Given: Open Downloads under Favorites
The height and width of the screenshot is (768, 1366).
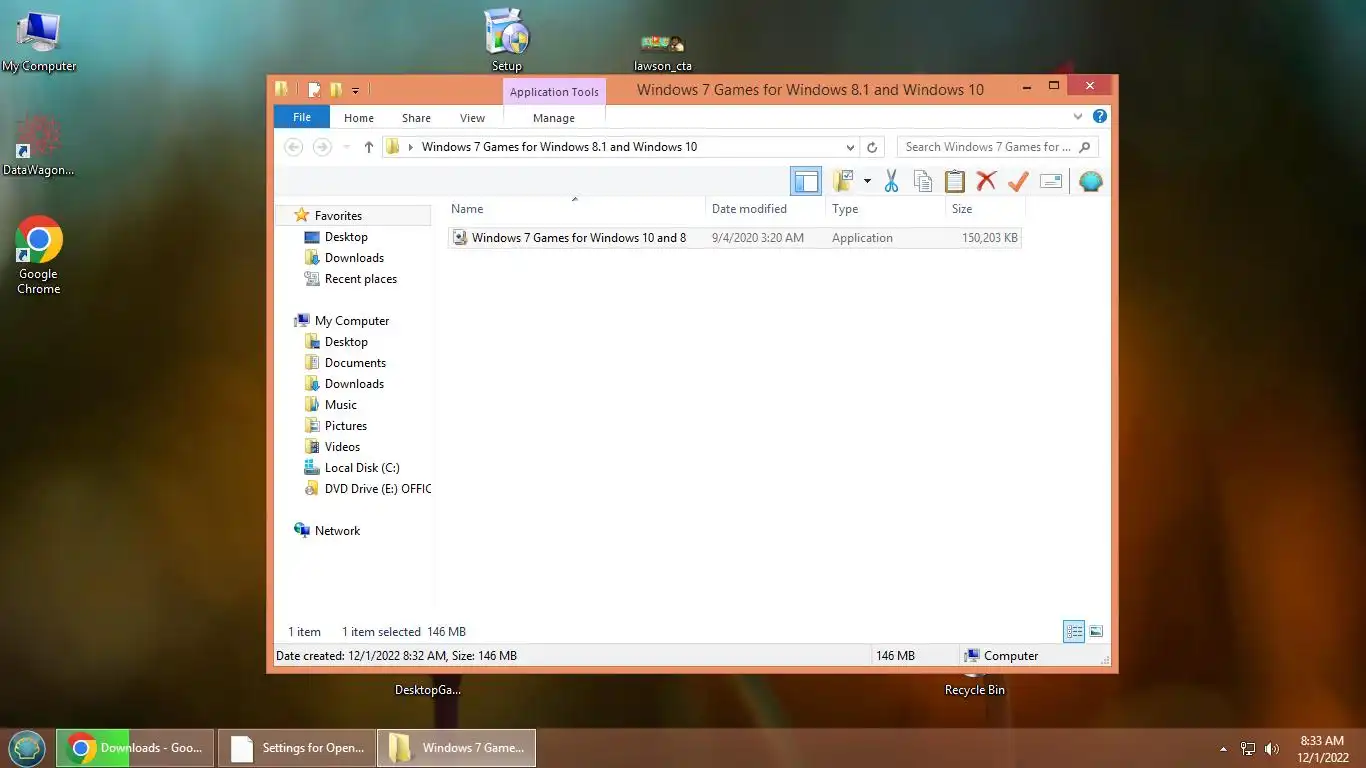Looking at the screenshot, I should coord(354,258).
